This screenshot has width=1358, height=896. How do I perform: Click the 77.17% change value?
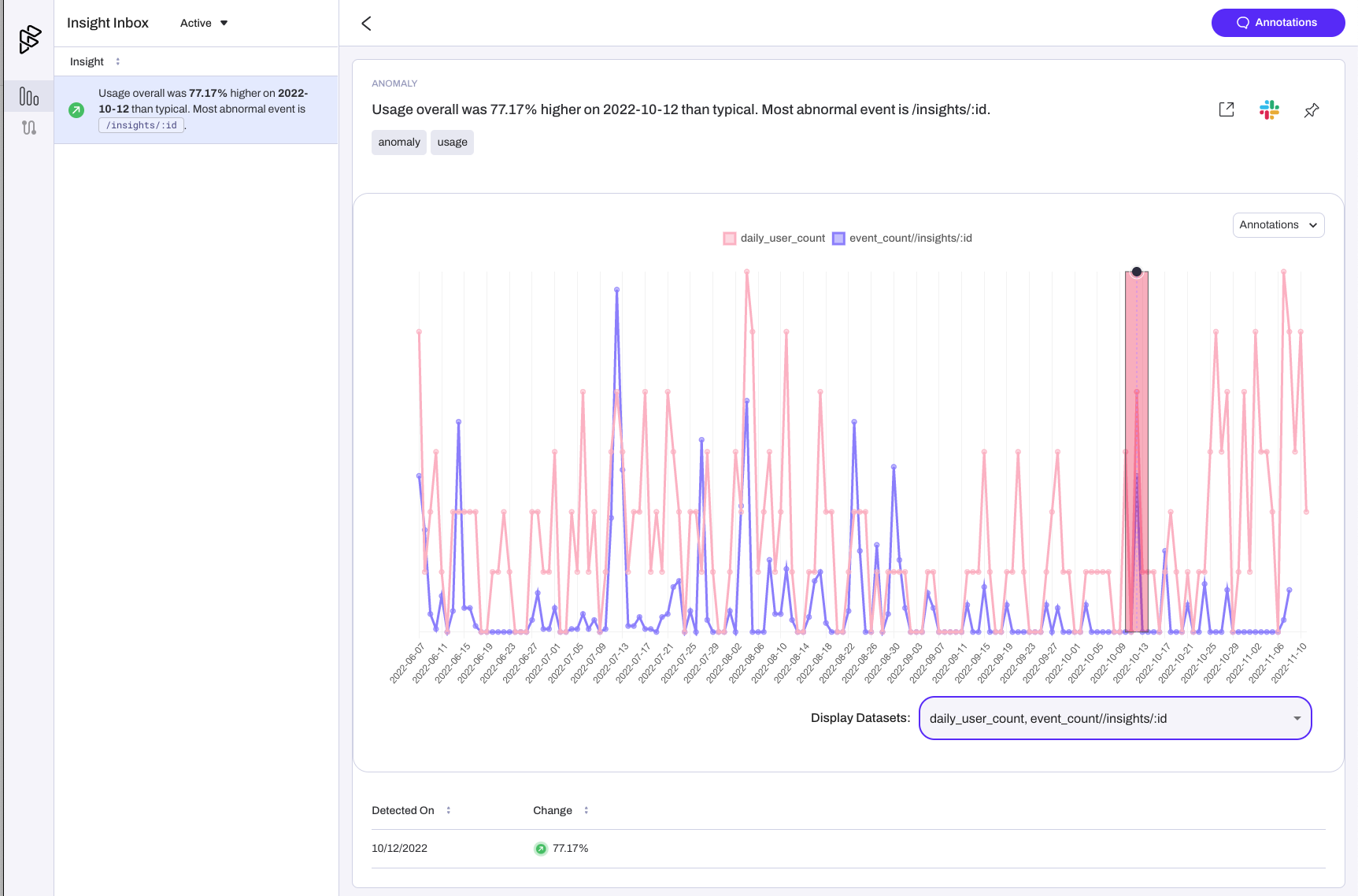(571, 849)
